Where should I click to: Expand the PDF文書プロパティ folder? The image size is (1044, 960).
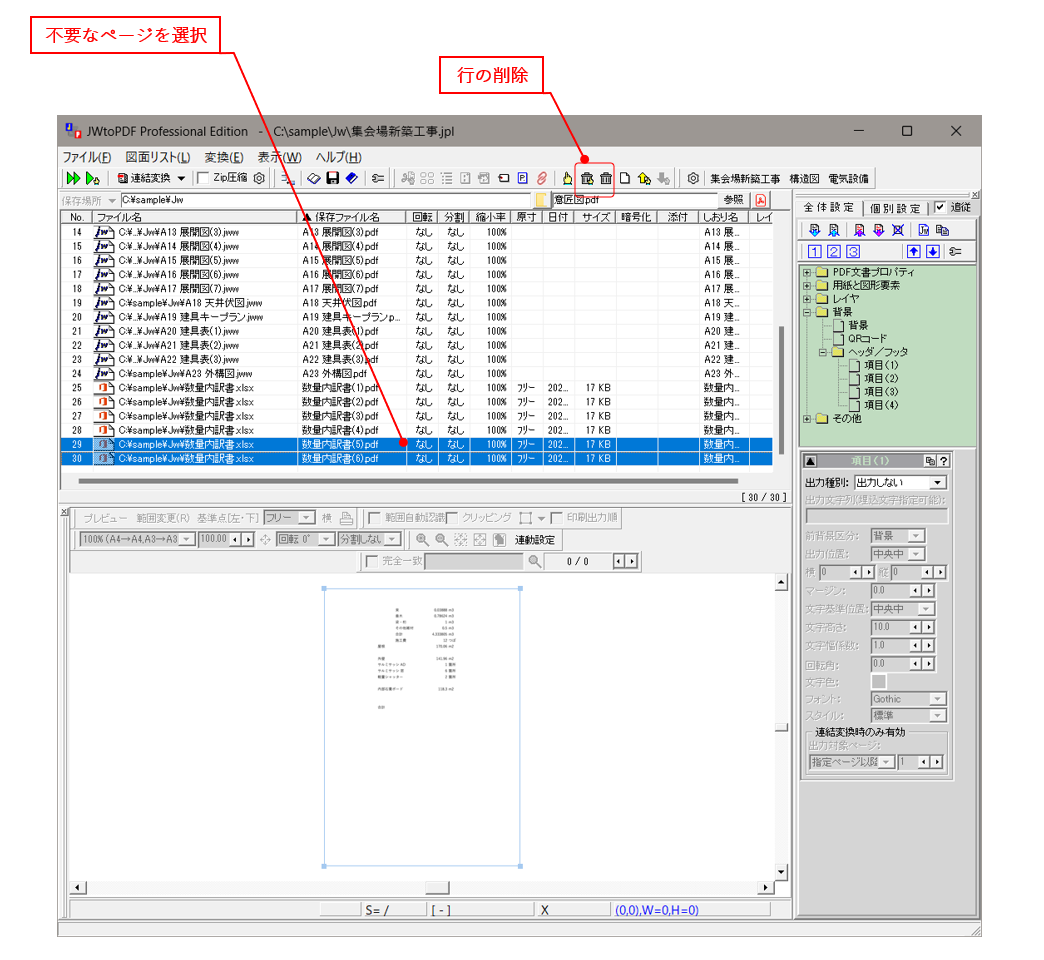pos(807,272)
